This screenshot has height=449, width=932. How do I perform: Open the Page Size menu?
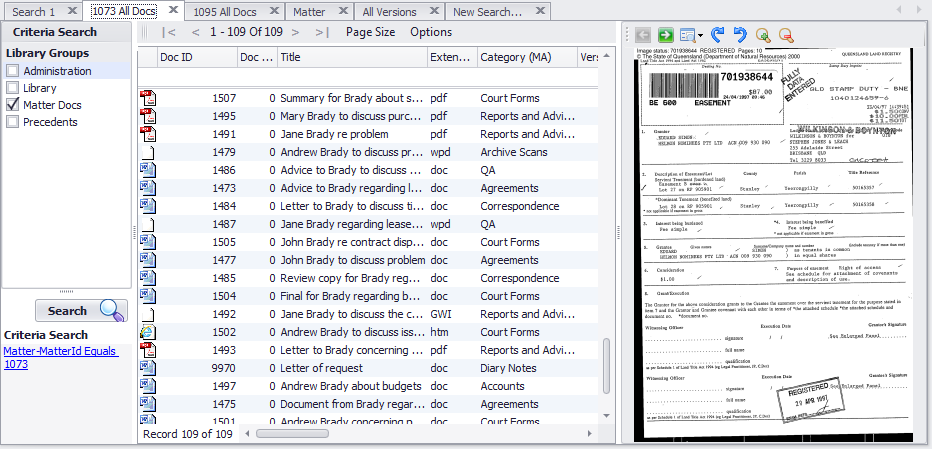370,32
